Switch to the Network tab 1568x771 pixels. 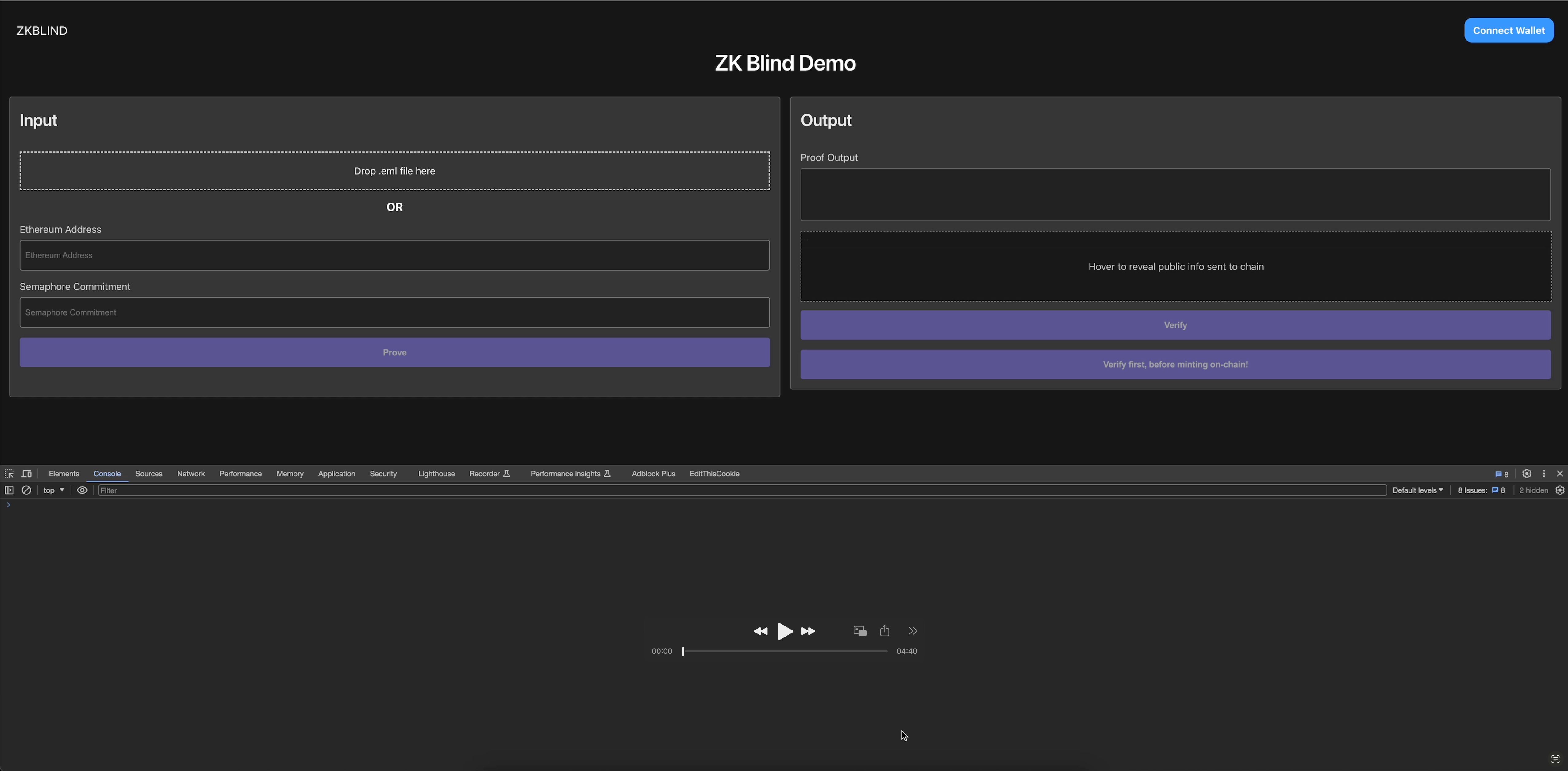(x=190, y=474)
